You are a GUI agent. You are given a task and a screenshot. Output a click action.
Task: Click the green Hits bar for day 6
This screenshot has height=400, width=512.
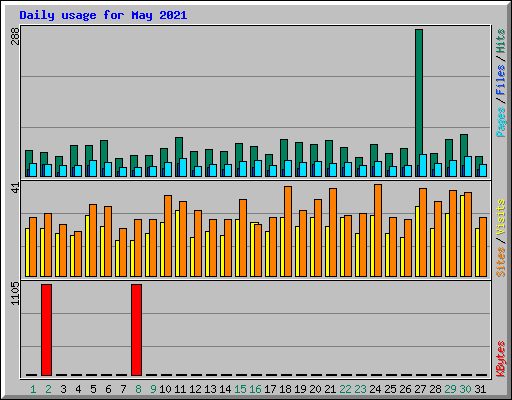coord(104,152)
